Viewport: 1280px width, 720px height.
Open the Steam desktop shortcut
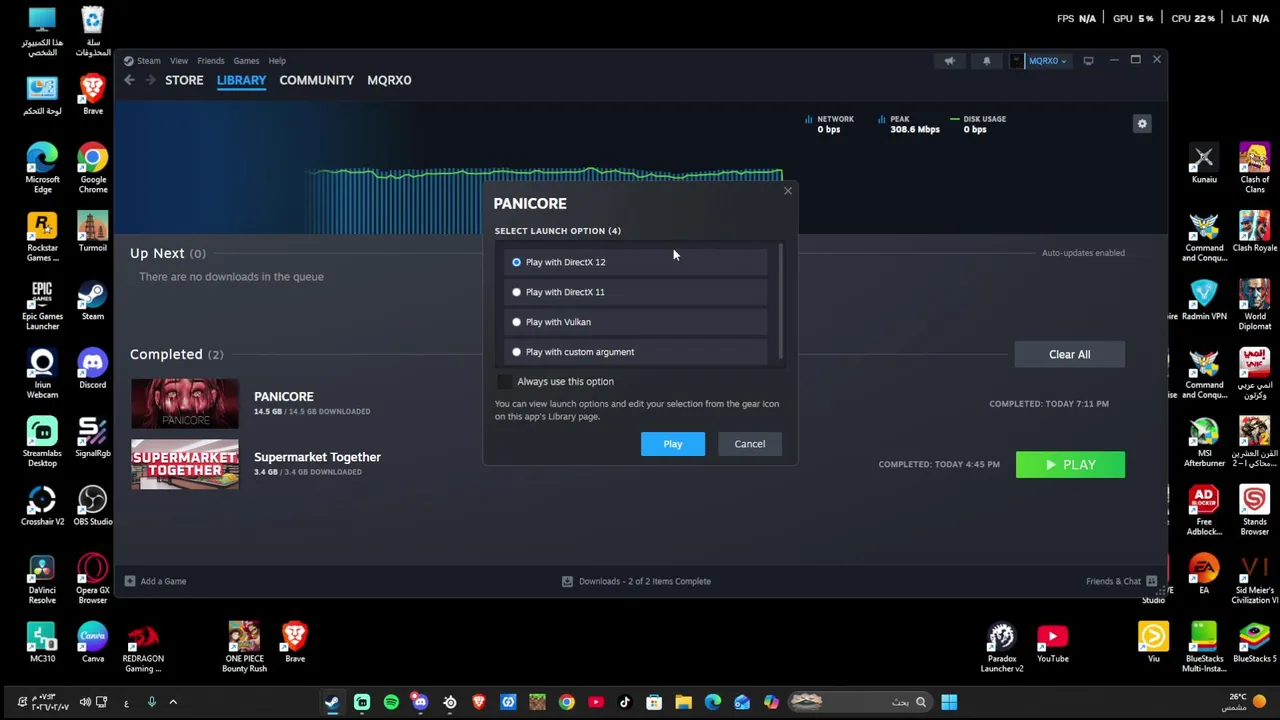(93, 301)
